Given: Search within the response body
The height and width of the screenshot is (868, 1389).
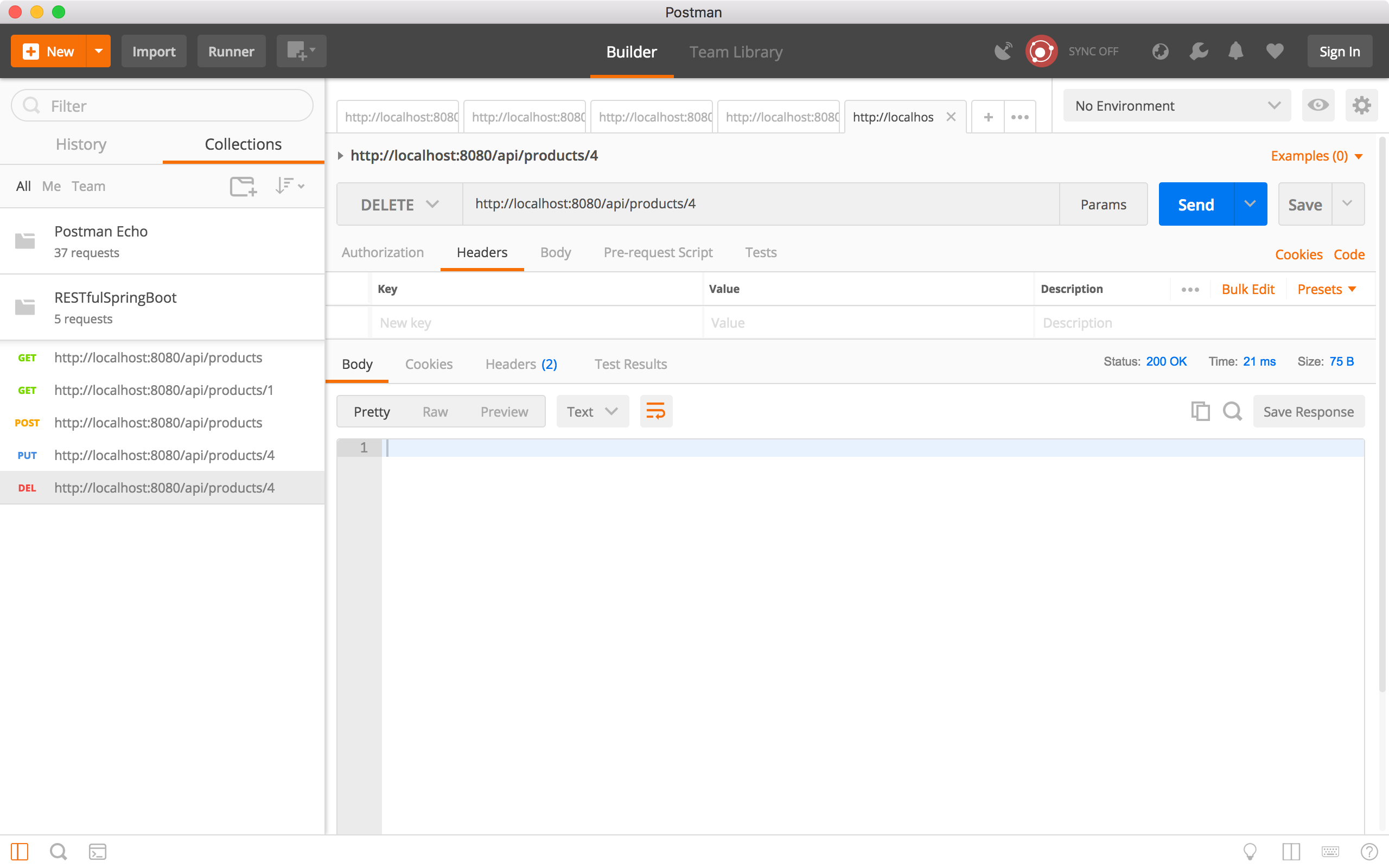Looking at the screenshot, I should pyautogui.click(x=1232, y=412).
